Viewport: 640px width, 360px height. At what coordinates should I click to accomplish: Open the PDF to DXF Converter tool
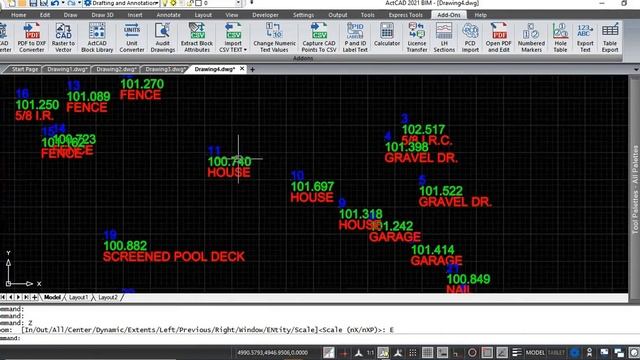pos(31,38)
